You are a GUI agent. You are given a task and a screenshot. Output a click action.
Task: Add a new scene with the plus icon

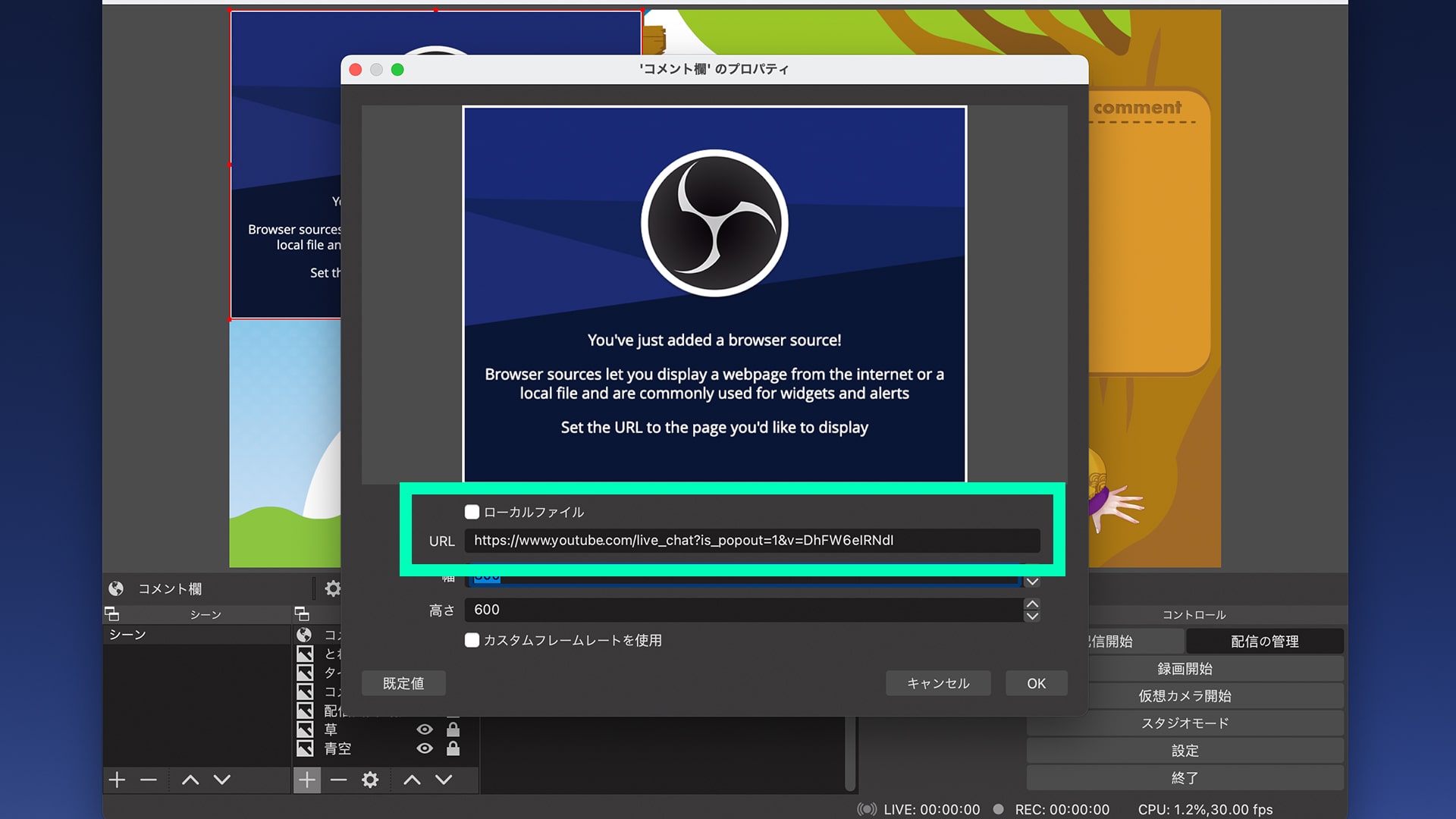(x=117, y=780)
